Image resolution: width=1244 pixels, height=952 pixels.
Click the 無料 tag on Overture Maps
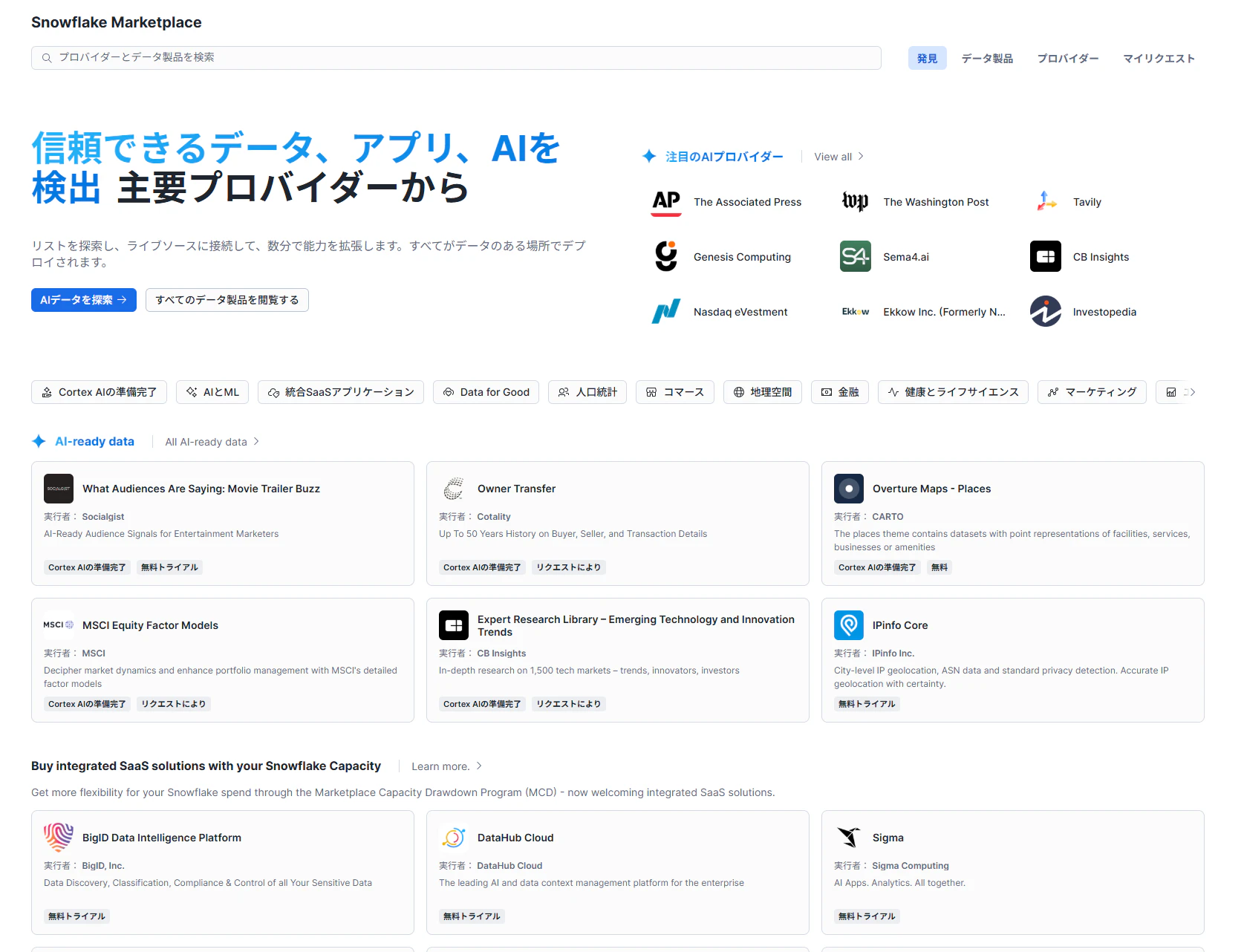click(x=939, y=567)
